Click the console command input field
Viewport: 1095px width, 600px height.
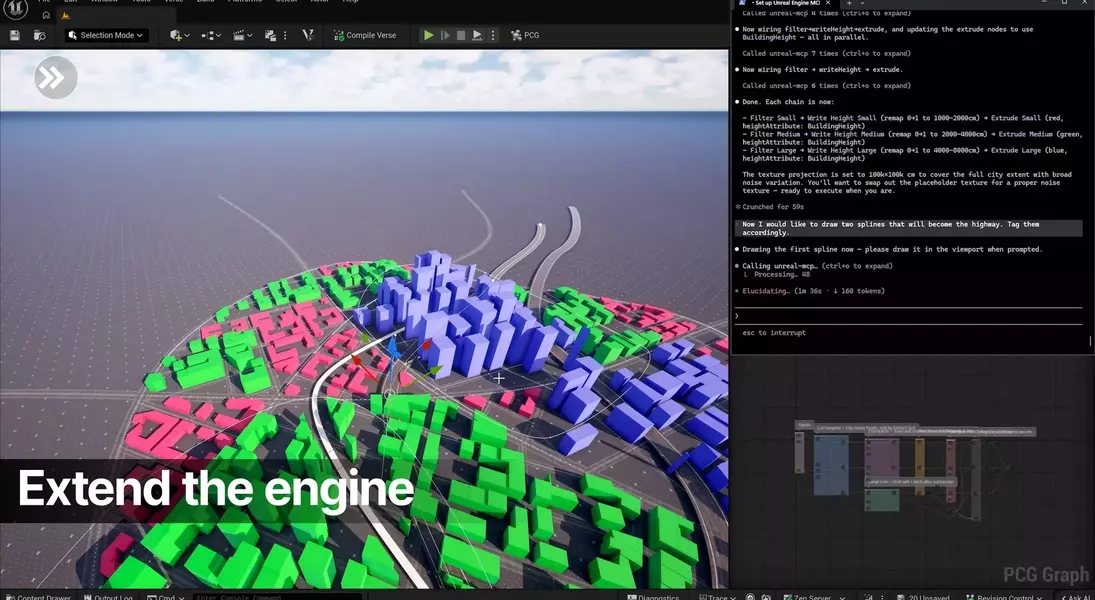point(277,597)
